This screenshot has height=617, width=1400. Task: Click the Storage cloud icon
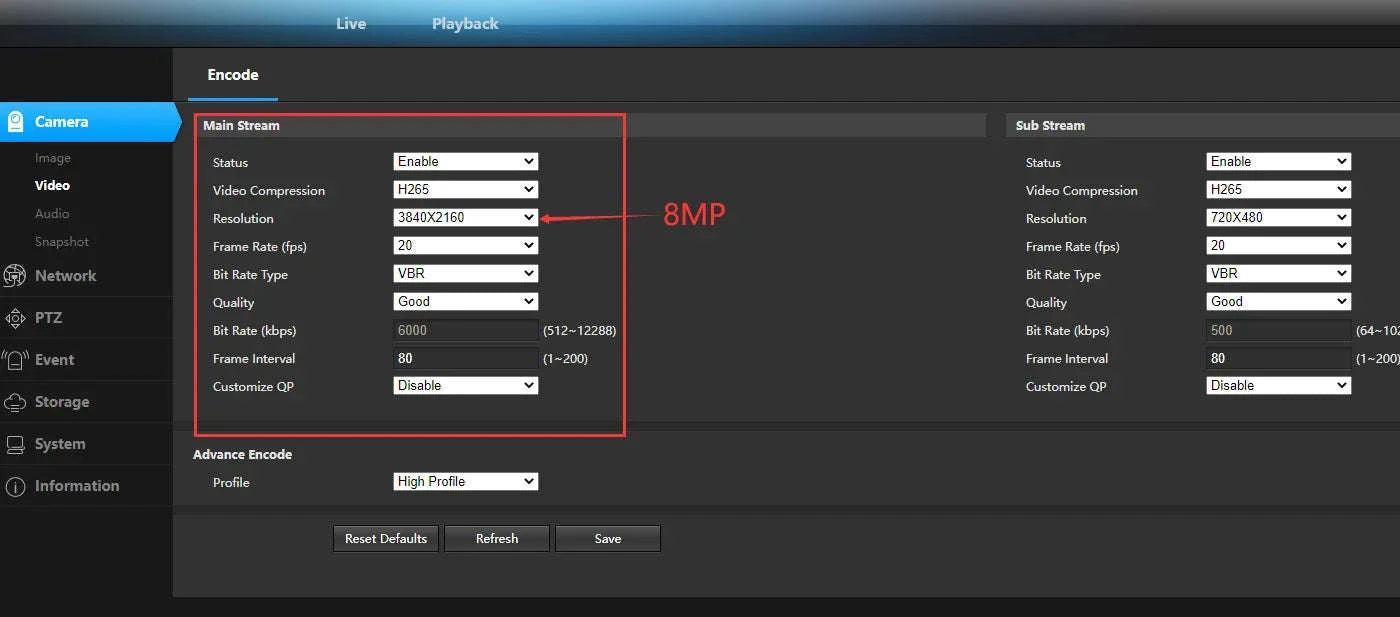click(x=15, y=402)
